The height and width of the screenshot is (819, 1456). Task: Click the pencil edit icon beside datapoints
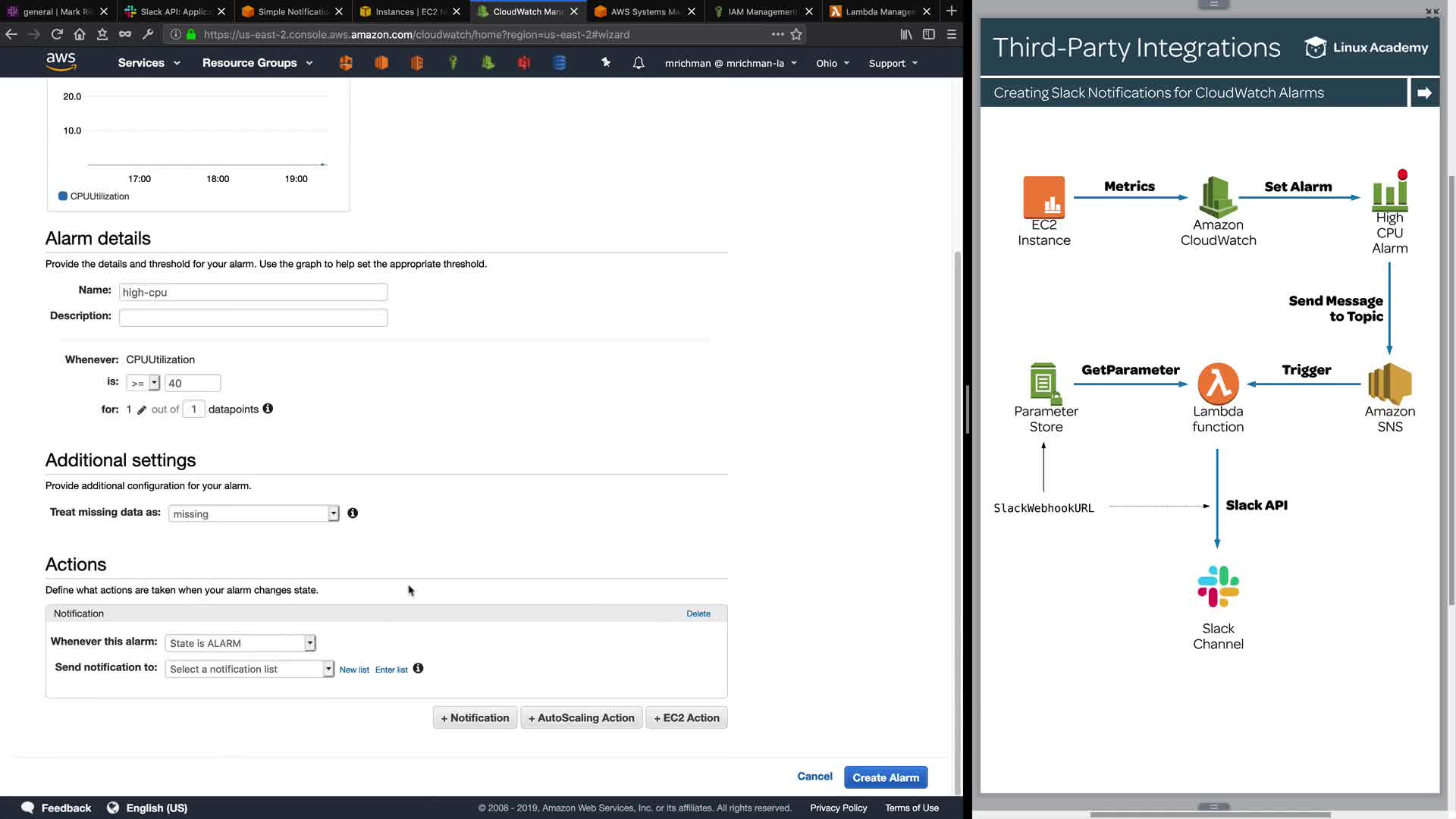pyautogui.click(x=142, y=409)
